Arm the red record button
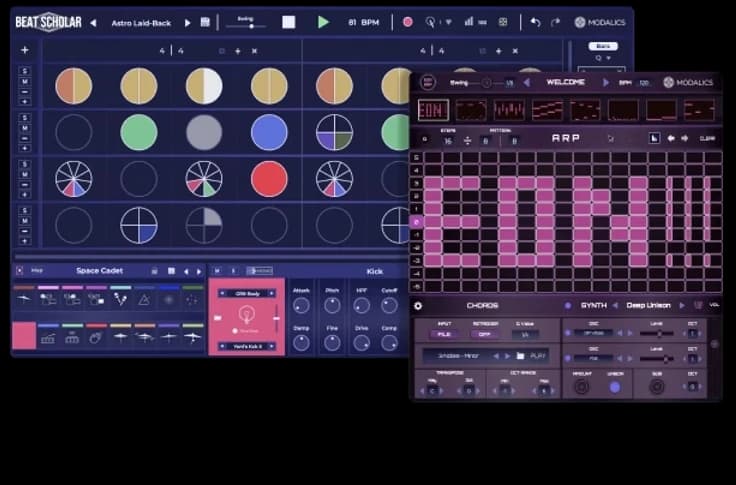This screenshot has width=736, height=485. pyautogui.click(x=407, y=22)
